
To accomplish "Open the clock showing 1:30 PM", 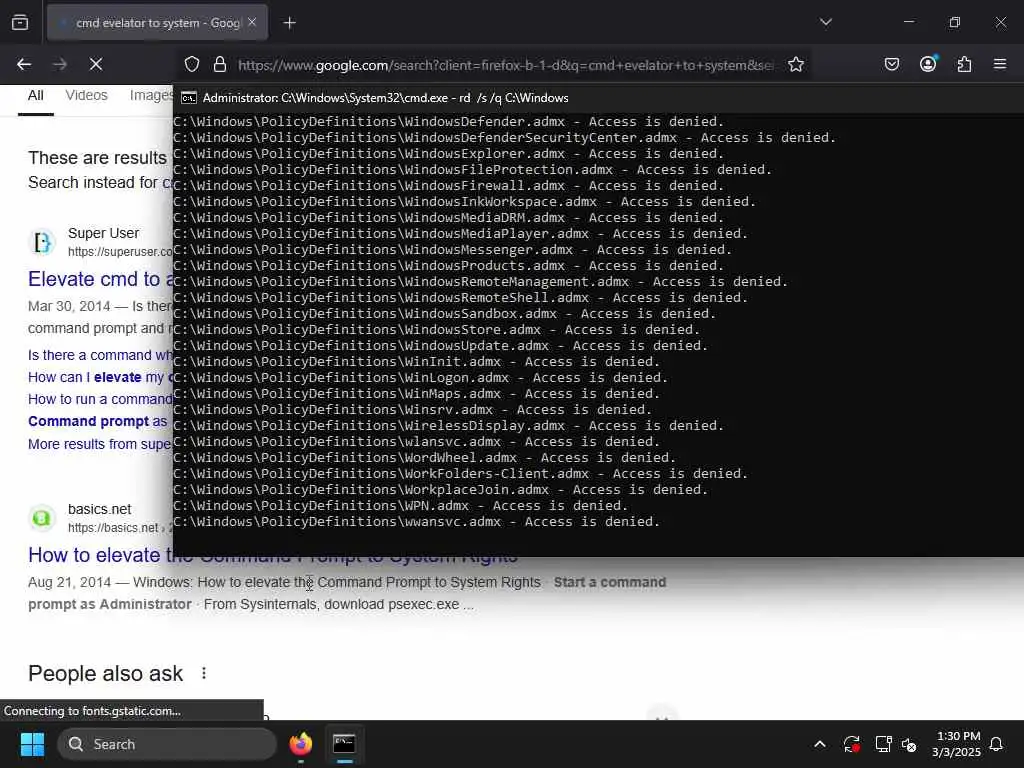I will [x=957, y=744].
